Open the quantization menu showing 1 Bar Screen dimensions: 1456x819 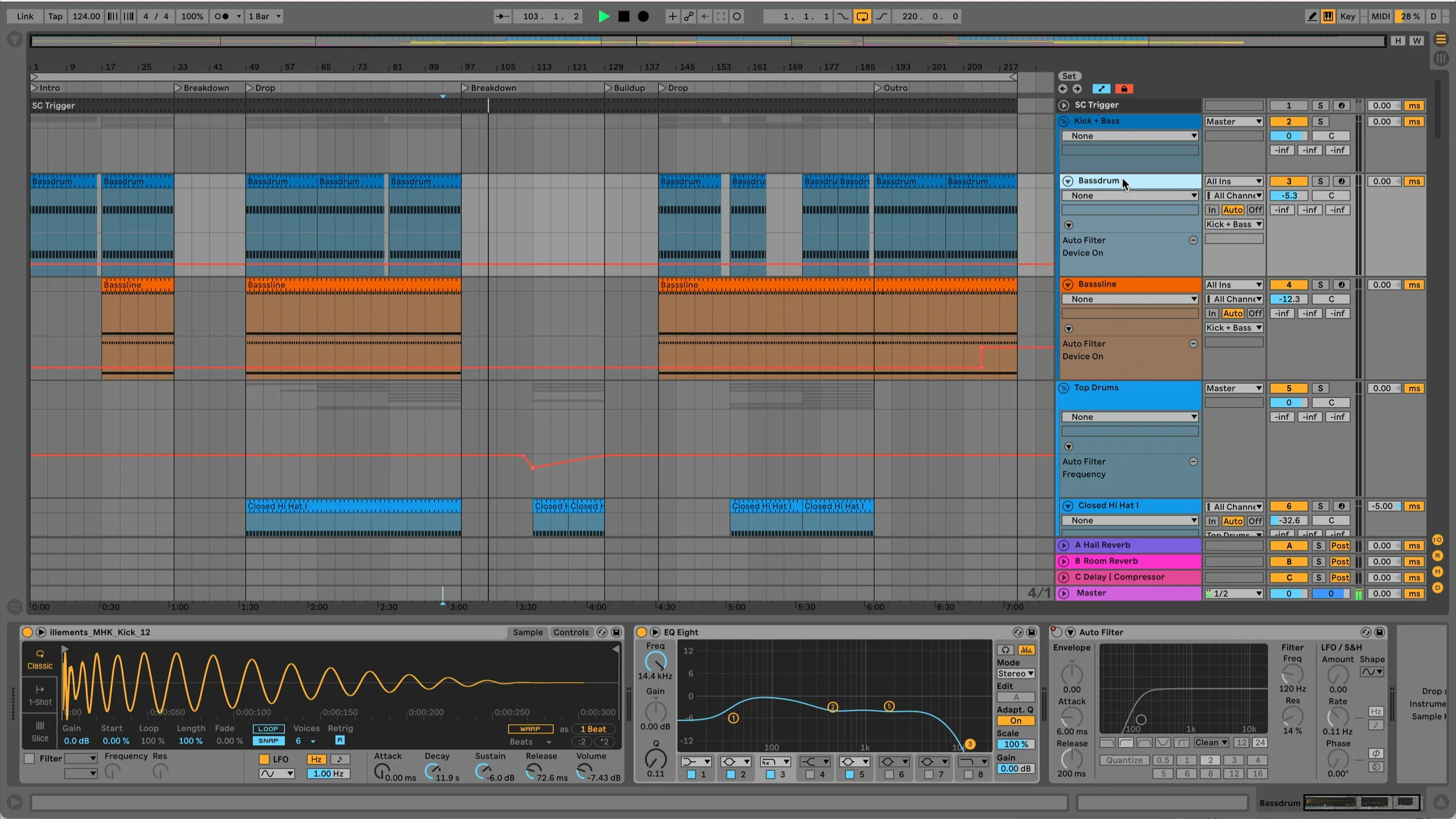point(264,16)
